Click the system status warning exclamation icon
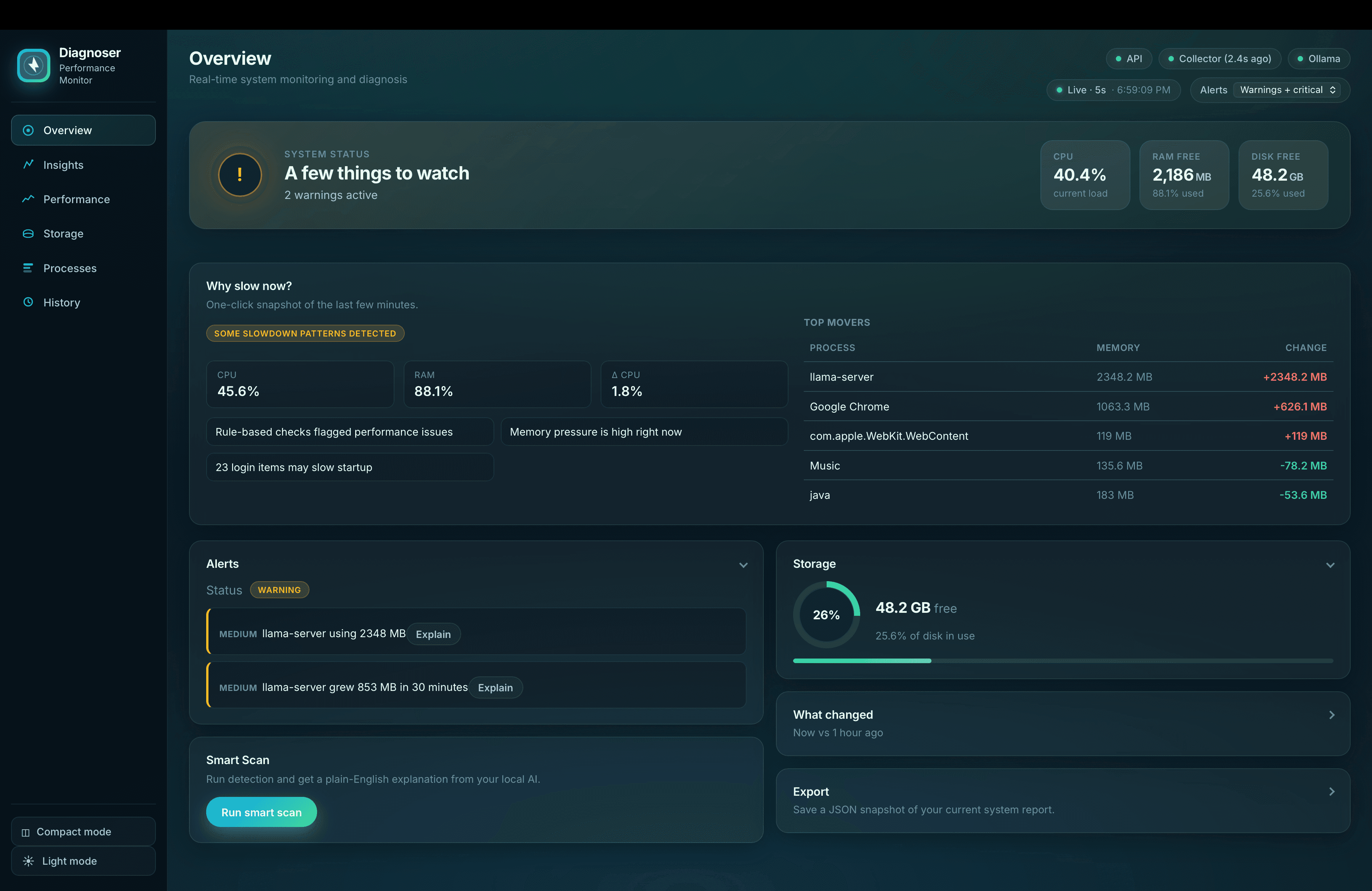This screenshot has height=891, width=1372. pos(240,175)
